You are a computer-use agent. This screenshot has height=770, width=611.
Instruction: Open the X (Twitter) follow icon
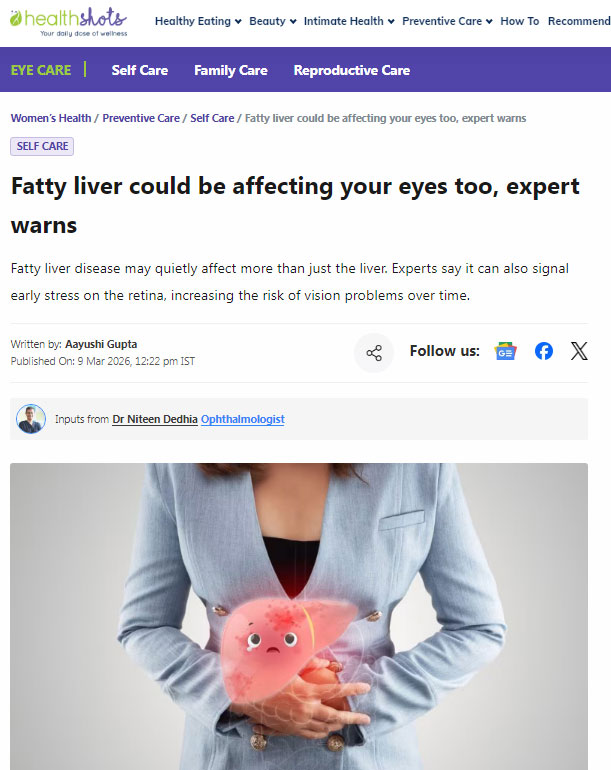point(579,351)
